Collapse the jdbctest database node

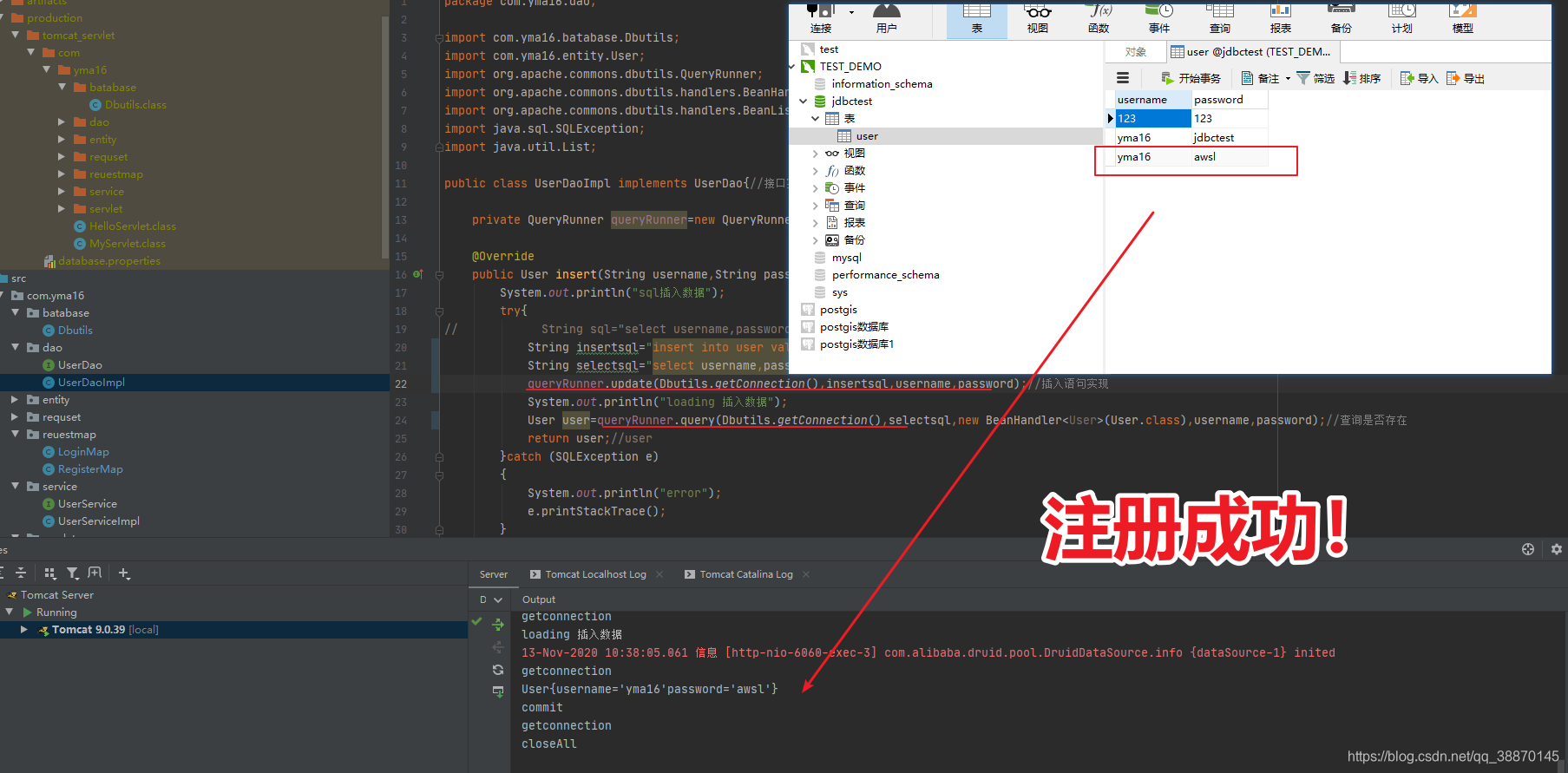[804, 102]
